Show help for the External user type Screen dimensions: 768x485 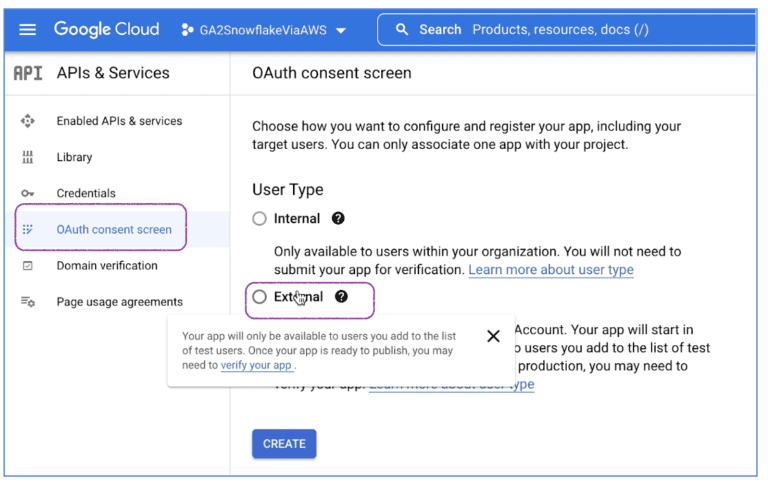pos(341,296)
